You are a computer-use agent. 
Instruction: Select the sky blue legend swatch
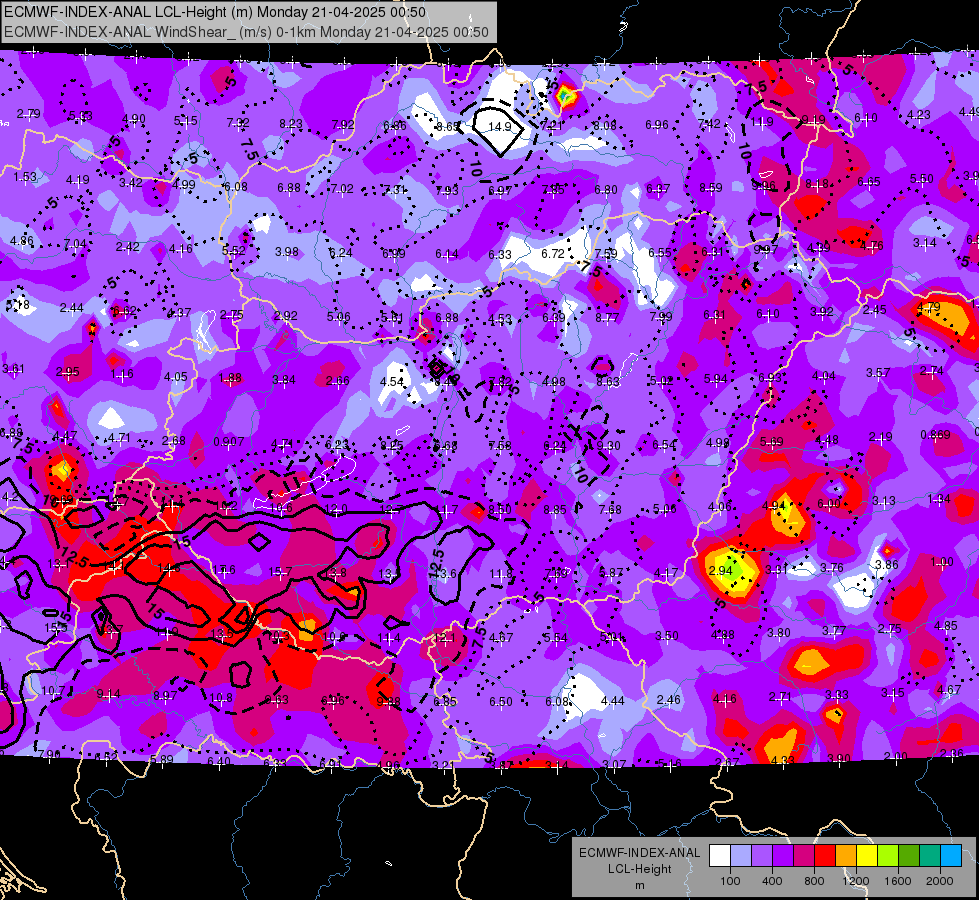(951, 856)
